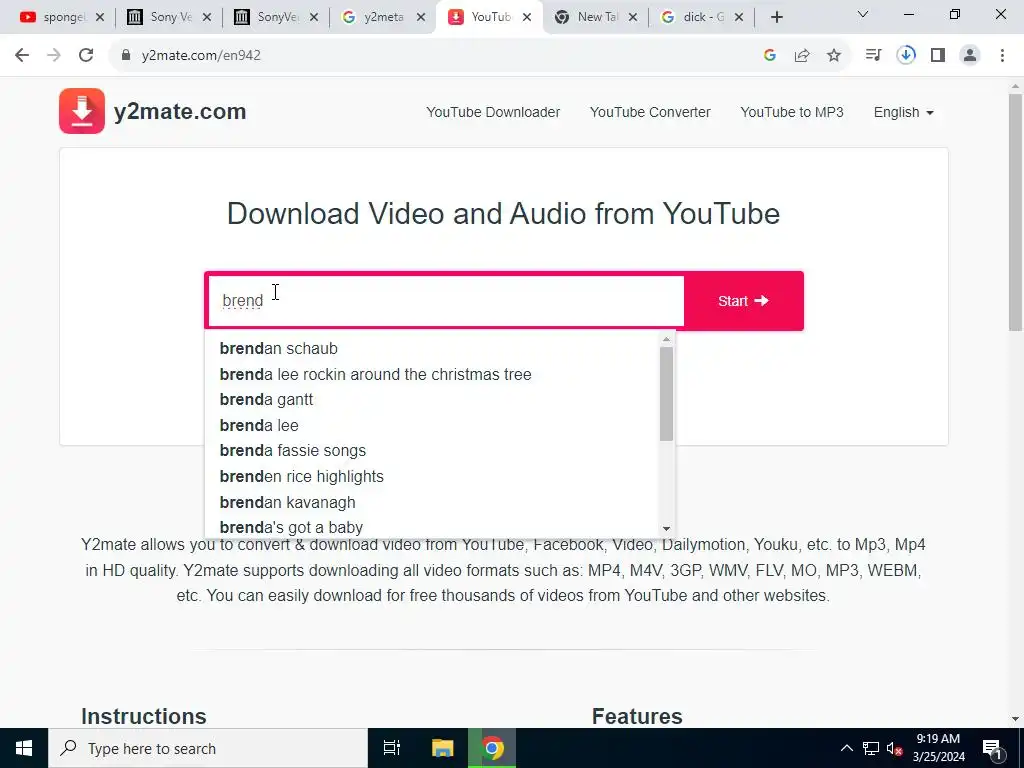Close the y2meta Google tab
This screenshot has height=768, width=1024.
click(x=421, y=18)
